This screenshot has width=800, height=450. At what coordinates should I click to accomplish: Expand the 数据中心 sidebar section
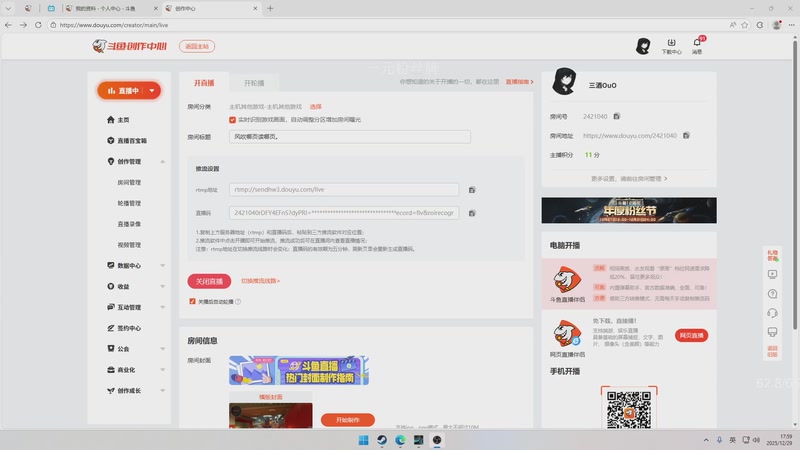click(163, 265)
